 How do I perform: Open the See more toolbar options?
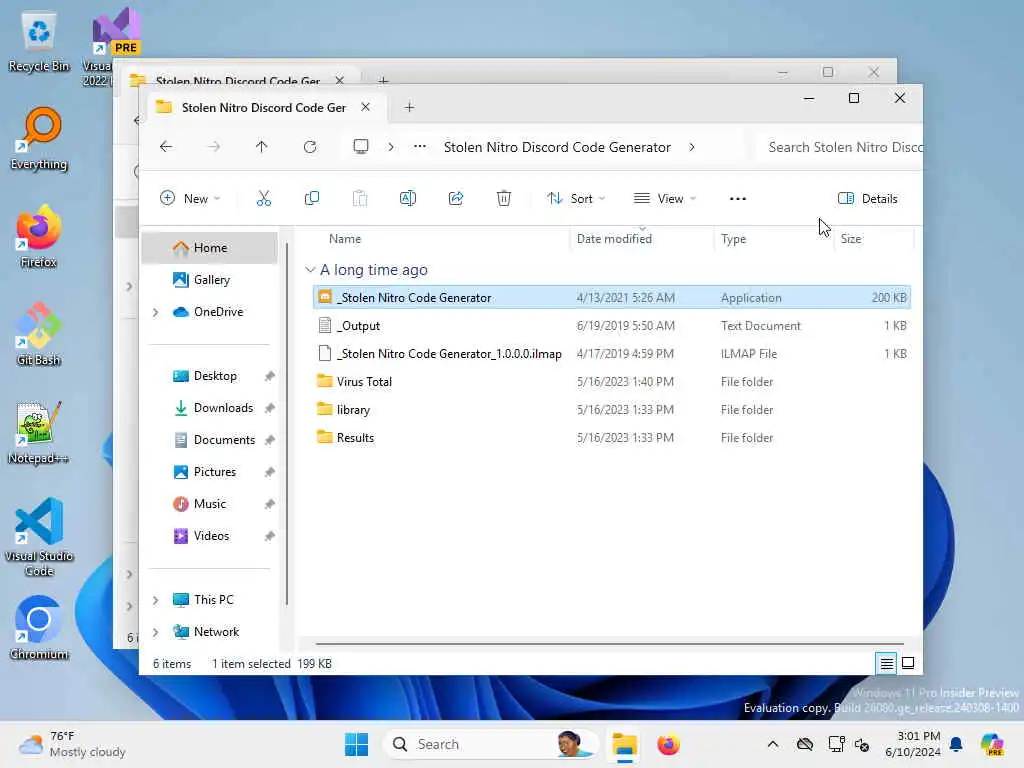point(737,199)
